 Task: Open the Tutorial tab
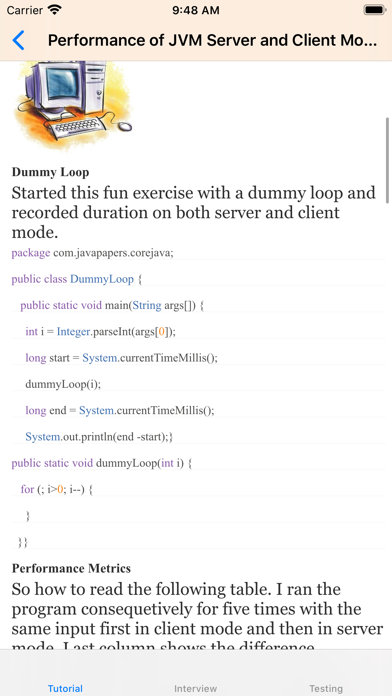[x=65, y=688]
